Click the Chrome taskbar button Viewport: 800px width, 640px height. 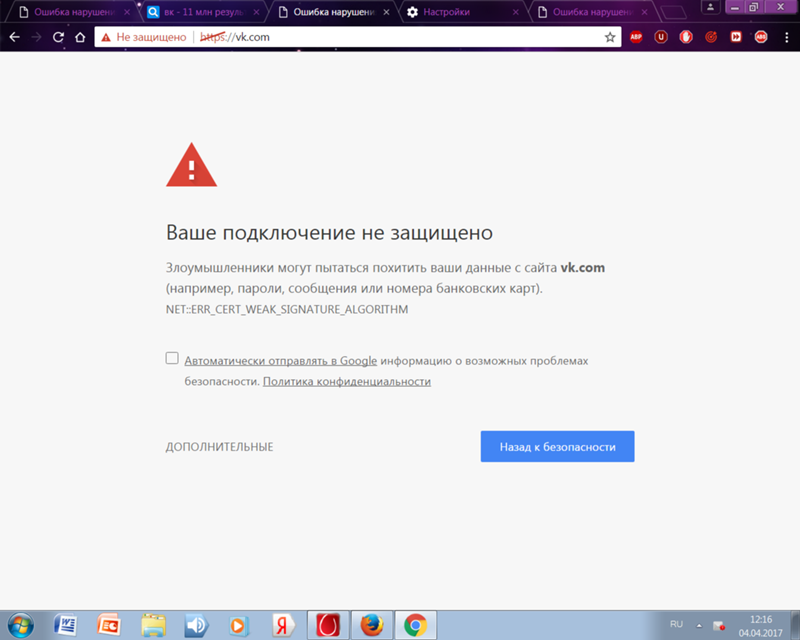point(416,625)
